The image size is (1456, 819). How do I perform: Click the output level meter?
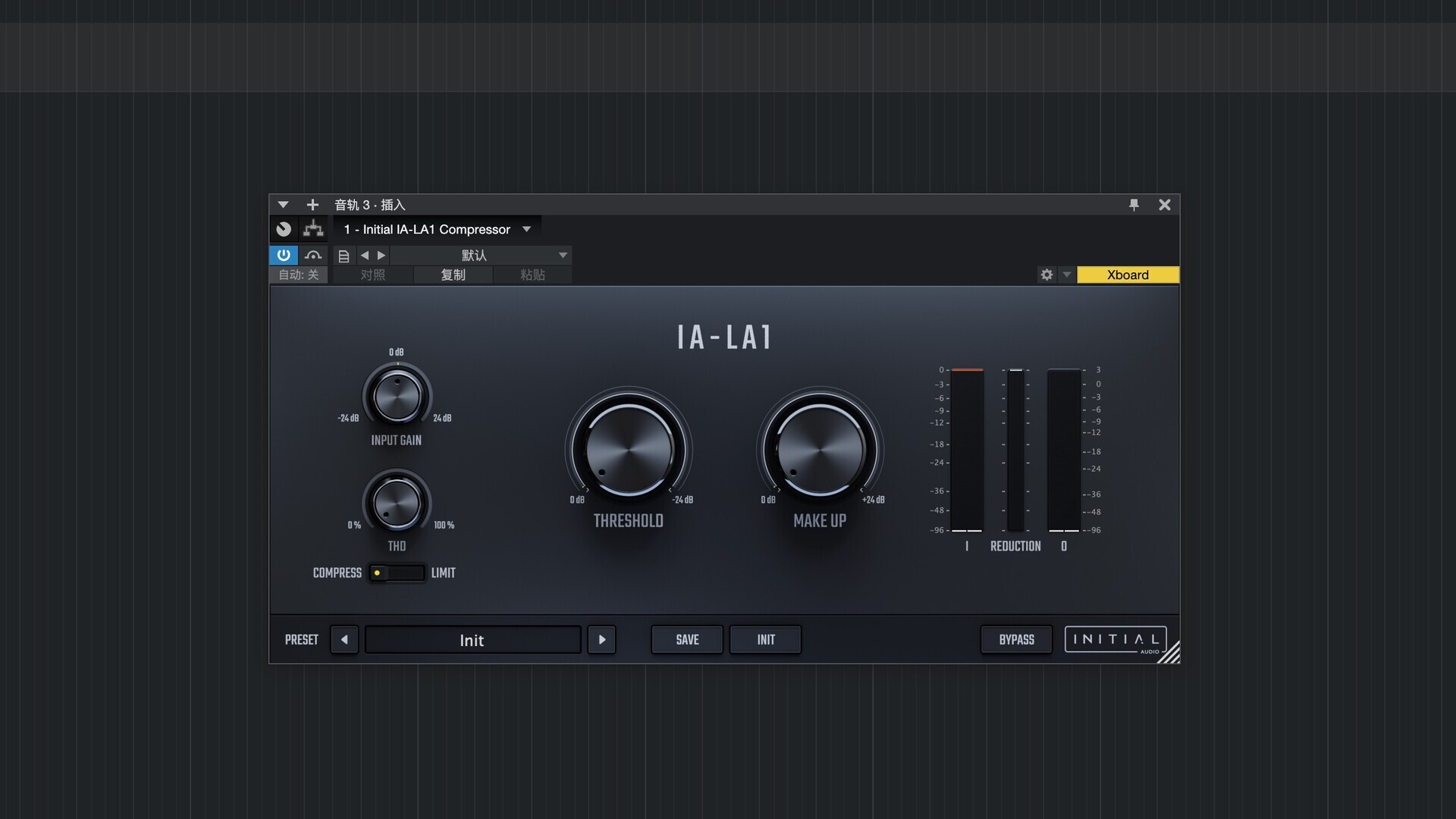click(1064, 450)
